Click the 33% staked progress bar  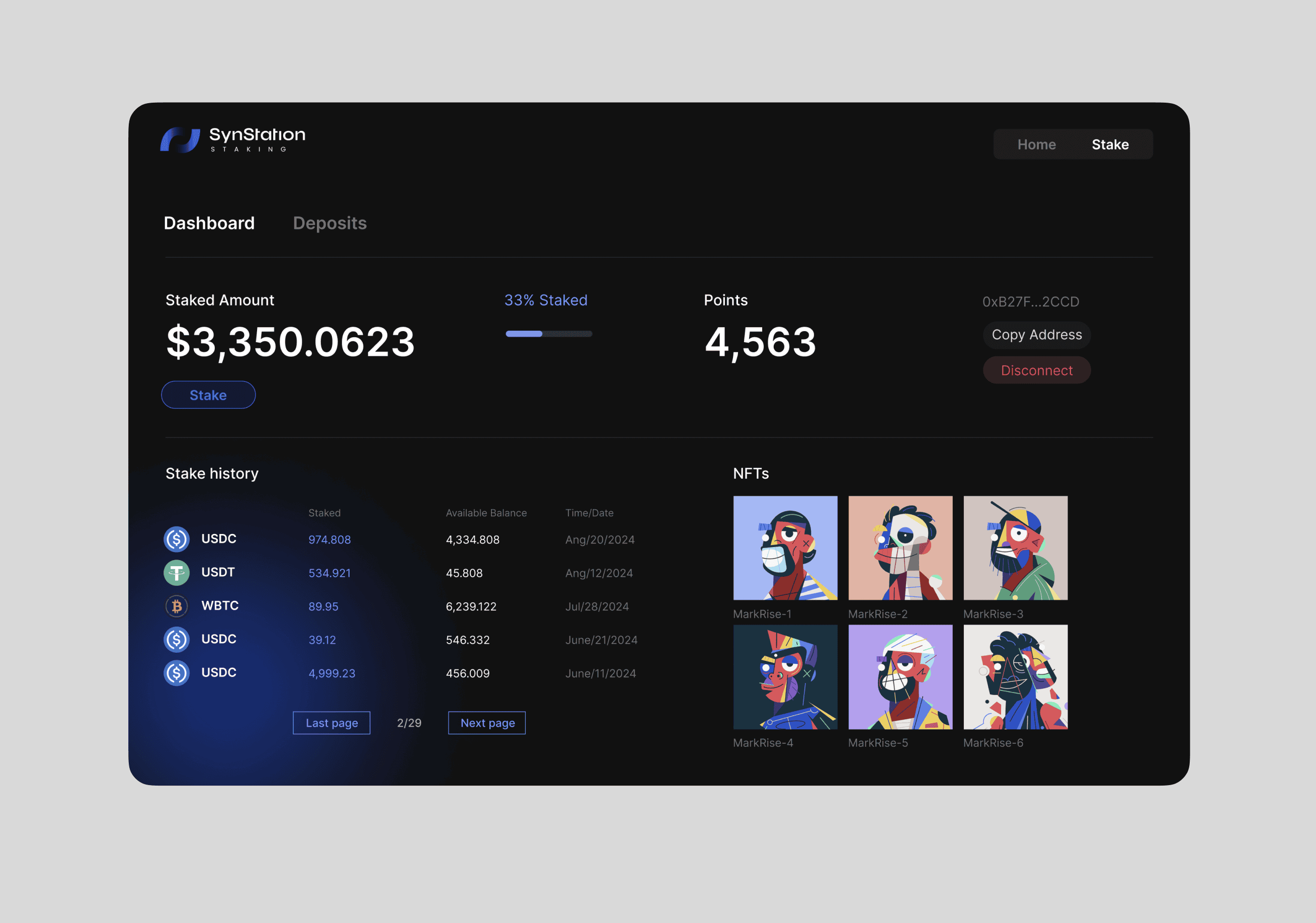[x=548, y=333]
